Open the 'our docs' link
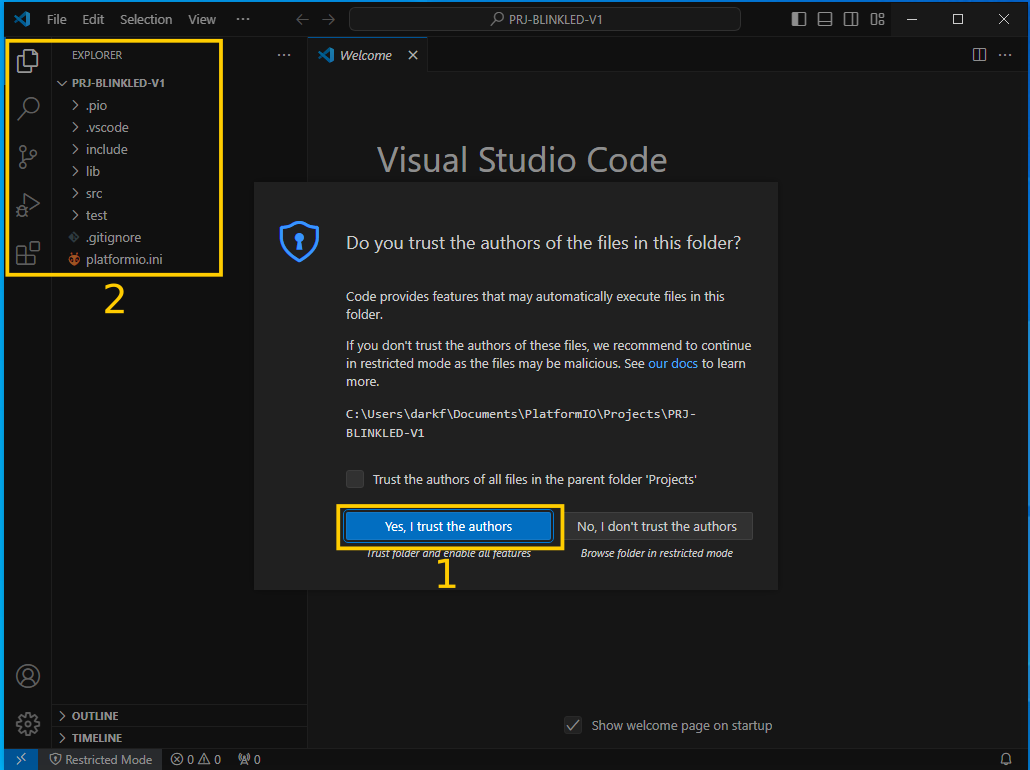This screenshot has width=1030, height=770. coord(673,363)
